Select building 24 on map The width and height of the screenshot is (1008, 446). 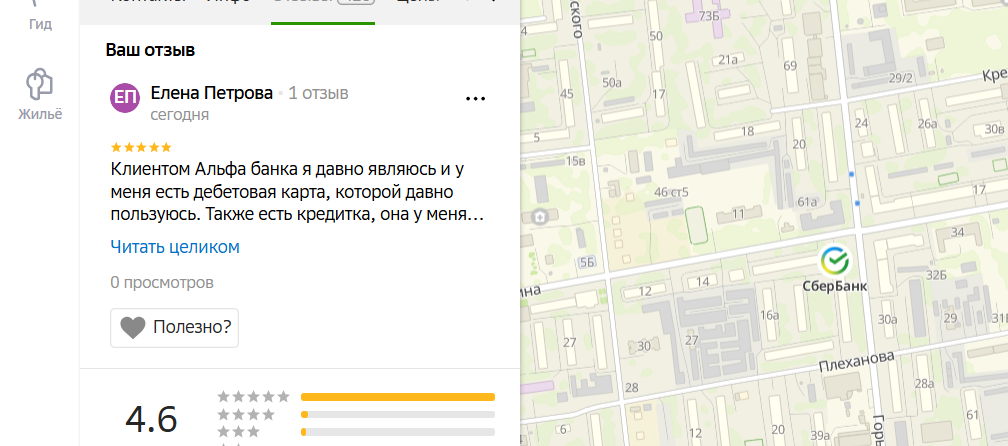tap(861, 123)
